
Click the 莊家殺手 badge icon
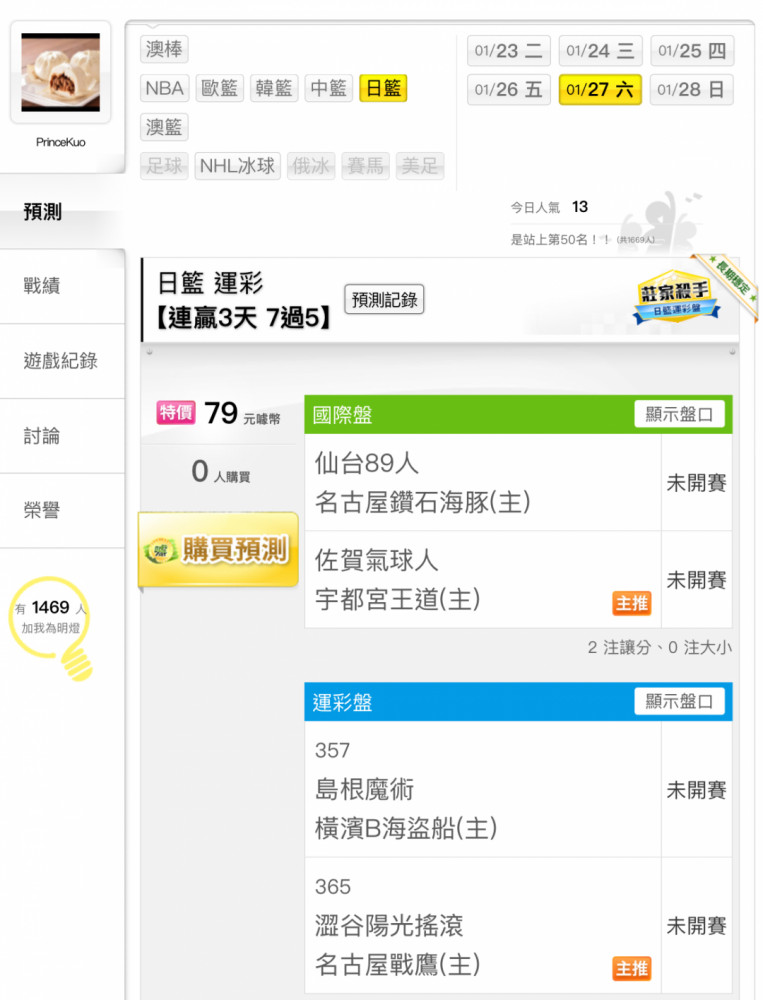pos(676,297)
